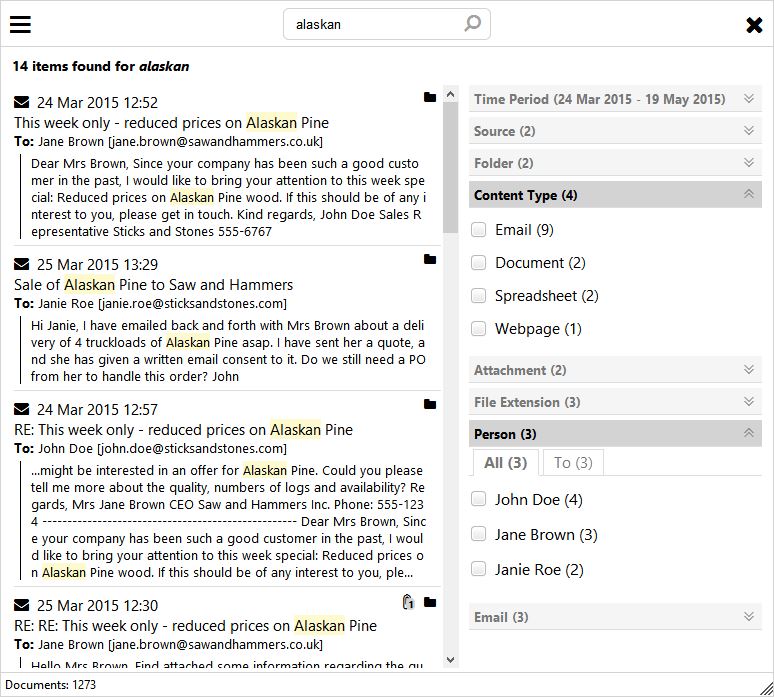Viewport: 774px width, 697px height.
Task: Click recipient 'Janie Roe [janie.roe@sticksandstones.com]'
Action: (x=162, y=304)
